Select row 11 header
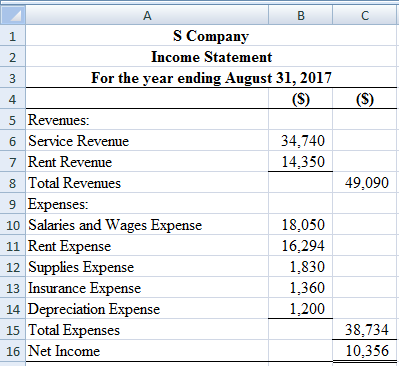This screenshot has width=399, height=366. pyautogui.click(x=13, y=246)
